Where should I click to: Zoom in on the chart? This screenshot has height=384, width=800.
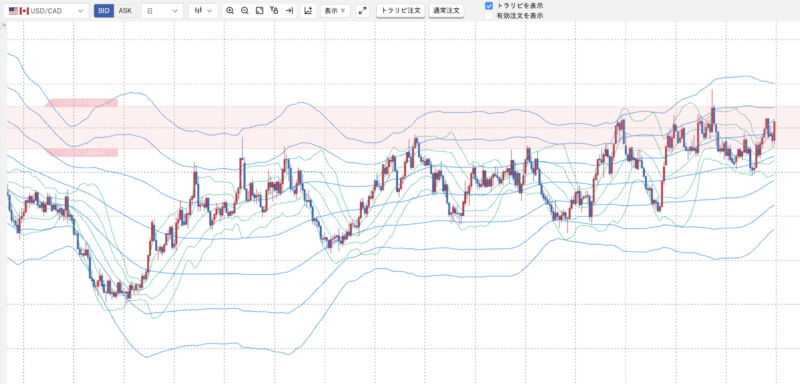coord(230,11)
